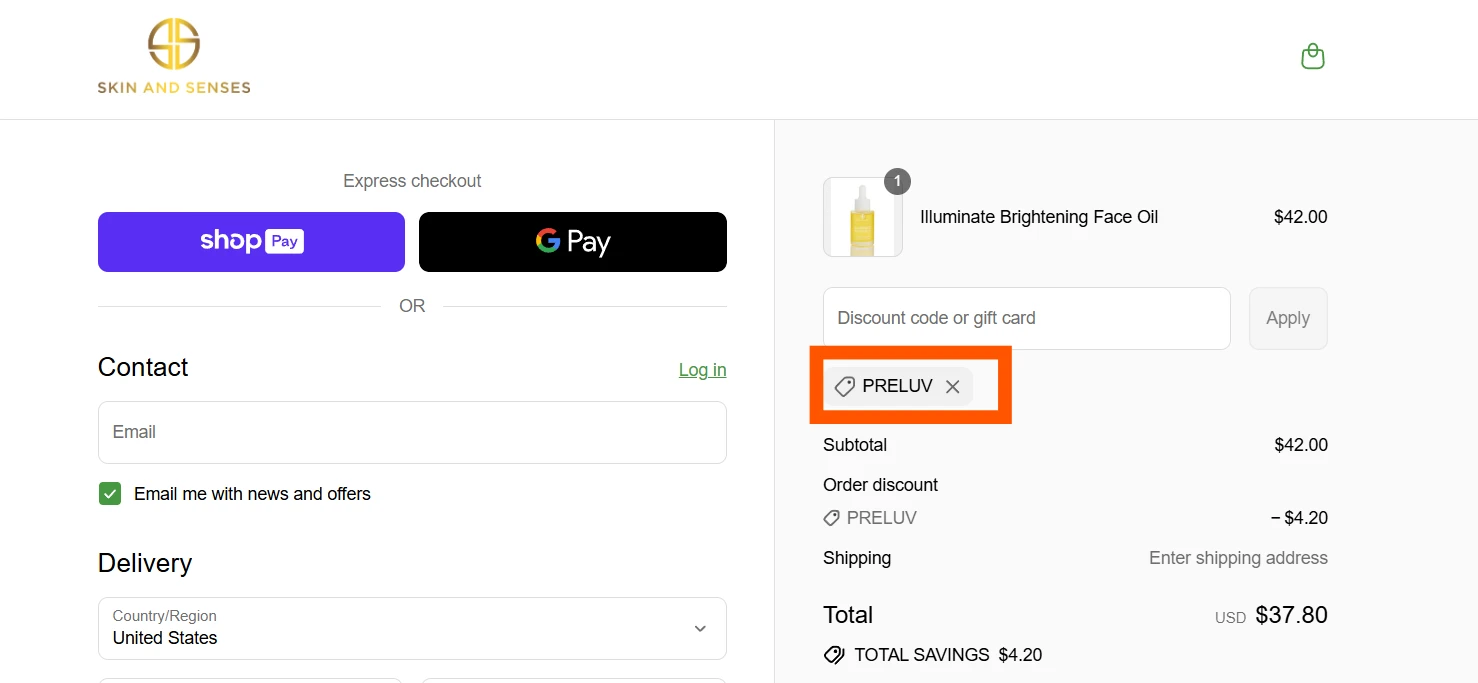Image resolution: width=1478 pixels, height=683 pixels.
Task: Focus the Discount code or gift card field
Action: (1027, 318)
